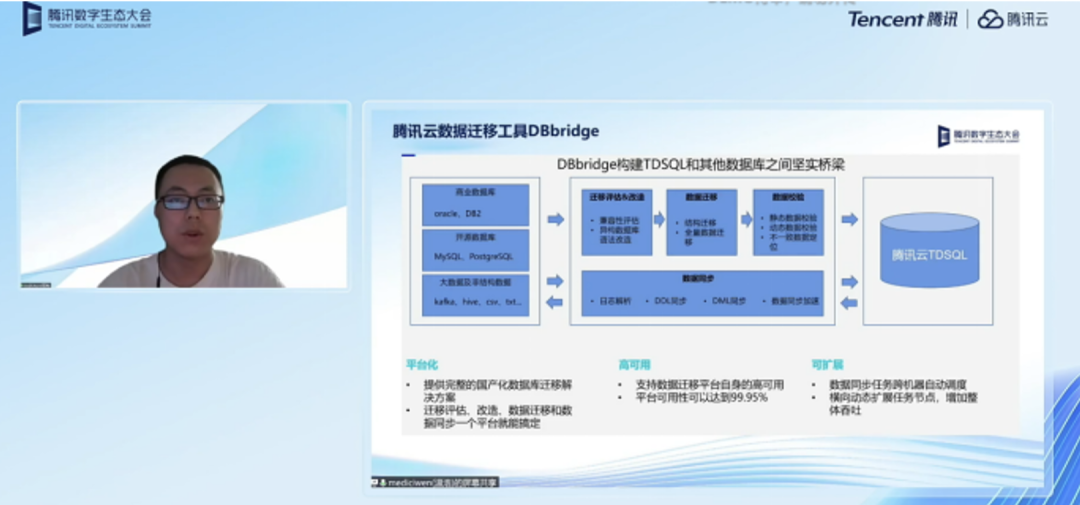Image resolution: width=1080 pixels, height=505 pixels.
Task: Click the mediciwen screen-sharing label
Action: pyautogui.click(x=435, y=482)
